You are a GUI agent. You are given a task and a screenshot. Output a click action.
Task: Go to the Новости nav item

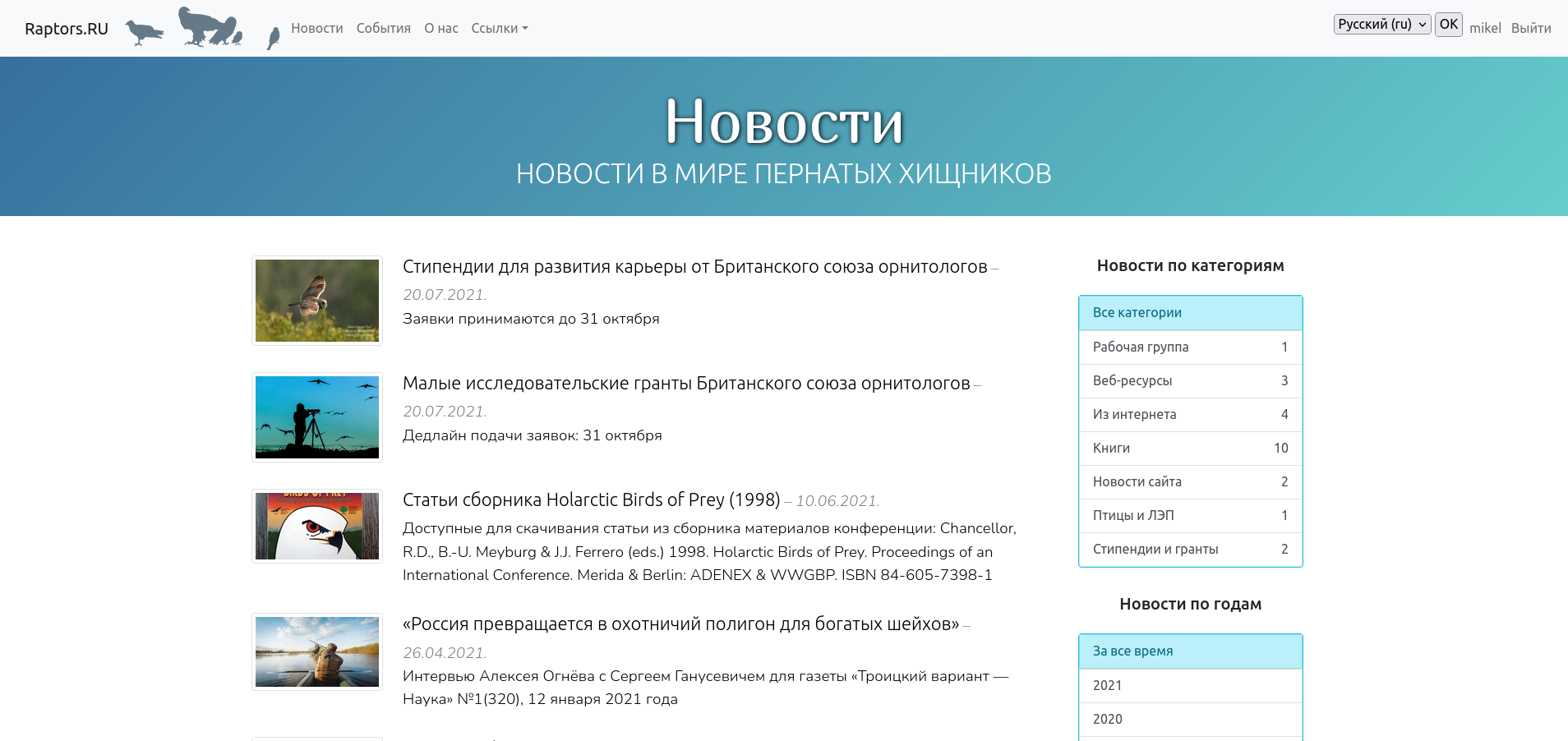317,28
